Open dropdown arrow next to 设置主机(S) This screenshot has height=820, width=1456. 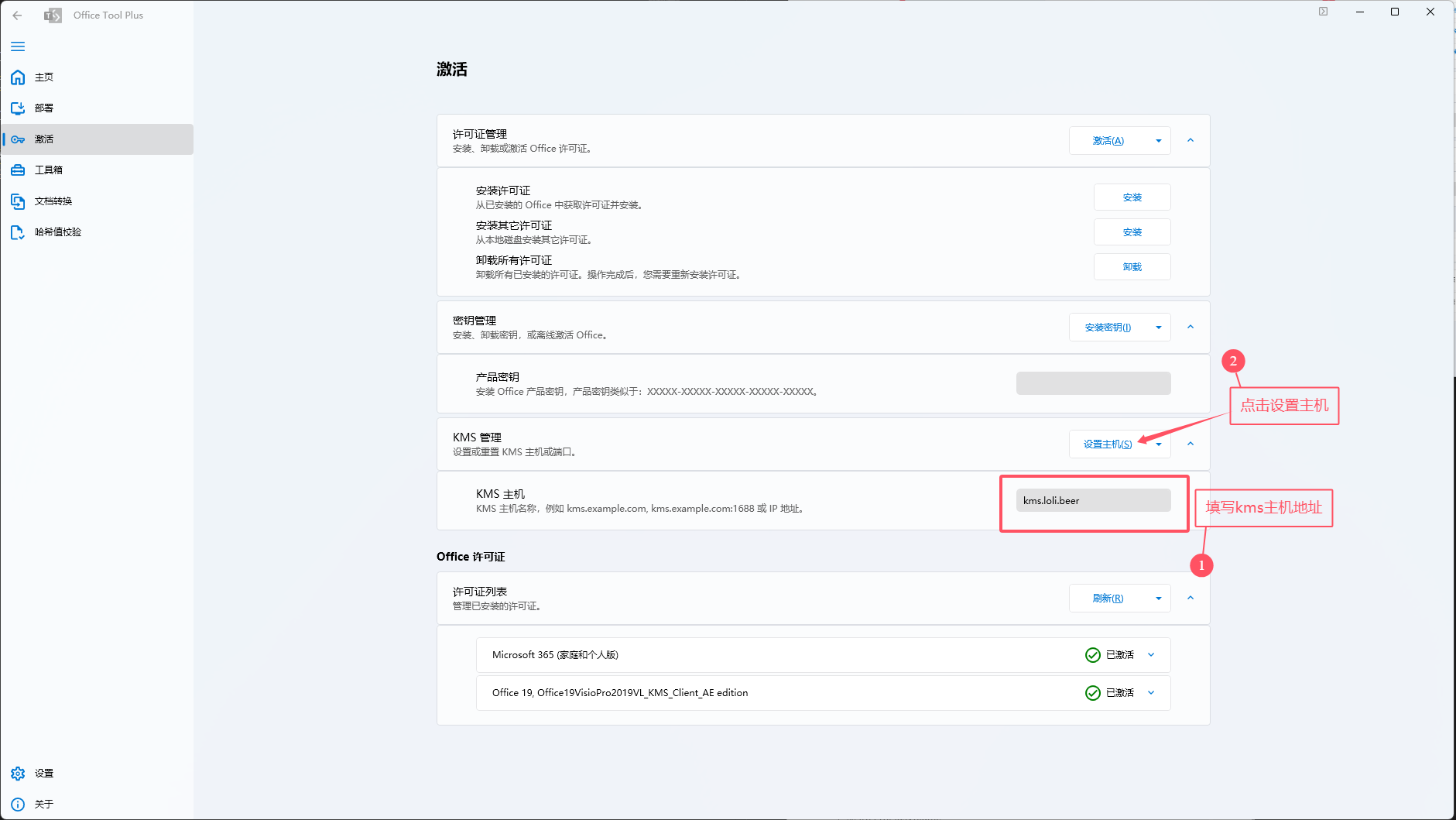(1159, 444)
